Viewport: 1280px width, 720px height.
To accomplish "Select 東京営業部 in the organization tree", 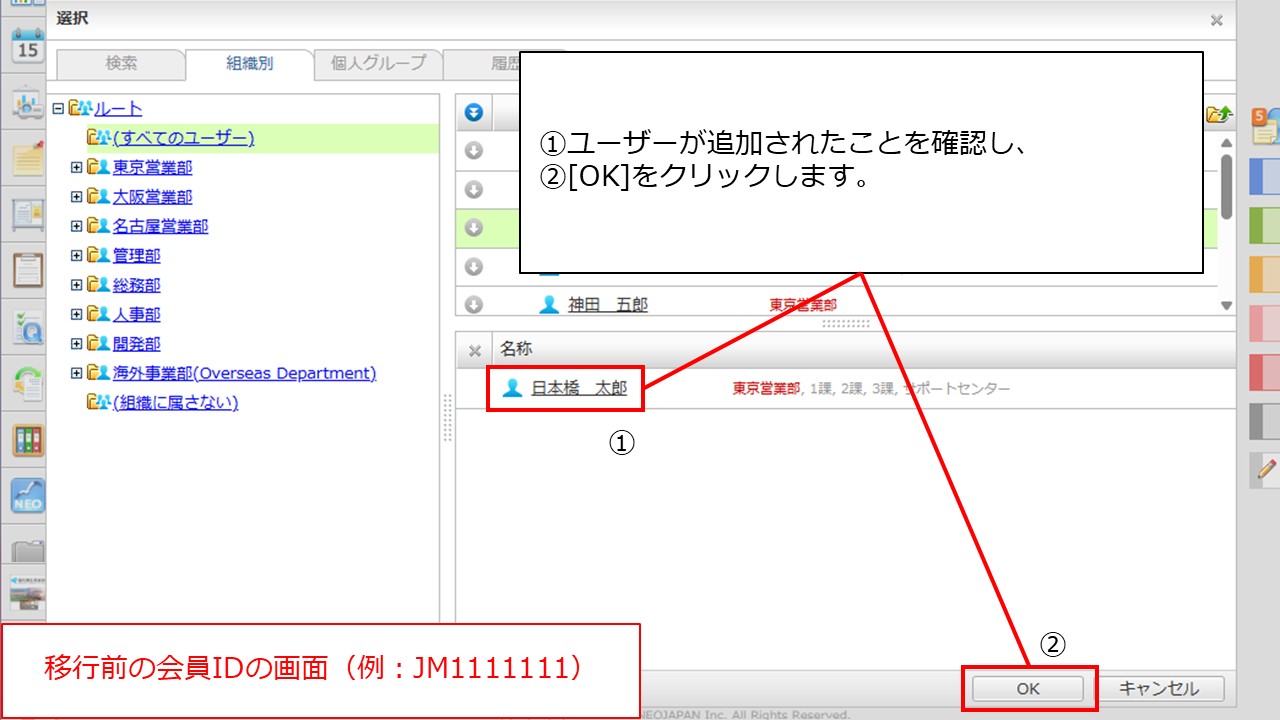I will (153, 167).
